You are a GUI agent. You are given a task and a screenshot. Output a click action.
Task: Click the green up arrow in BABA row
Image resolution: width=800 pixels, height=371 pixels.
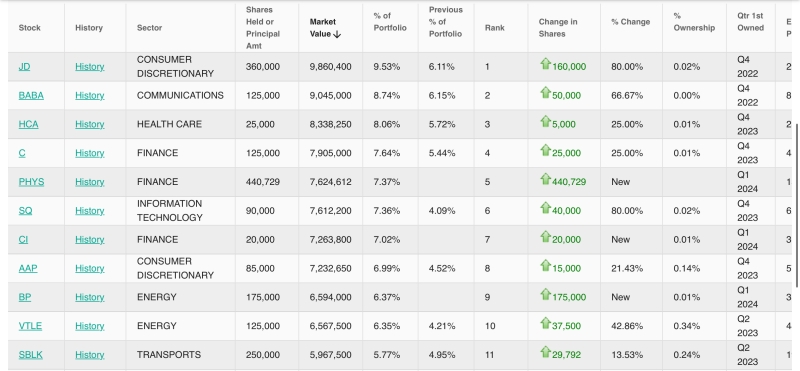coord(545,93)
